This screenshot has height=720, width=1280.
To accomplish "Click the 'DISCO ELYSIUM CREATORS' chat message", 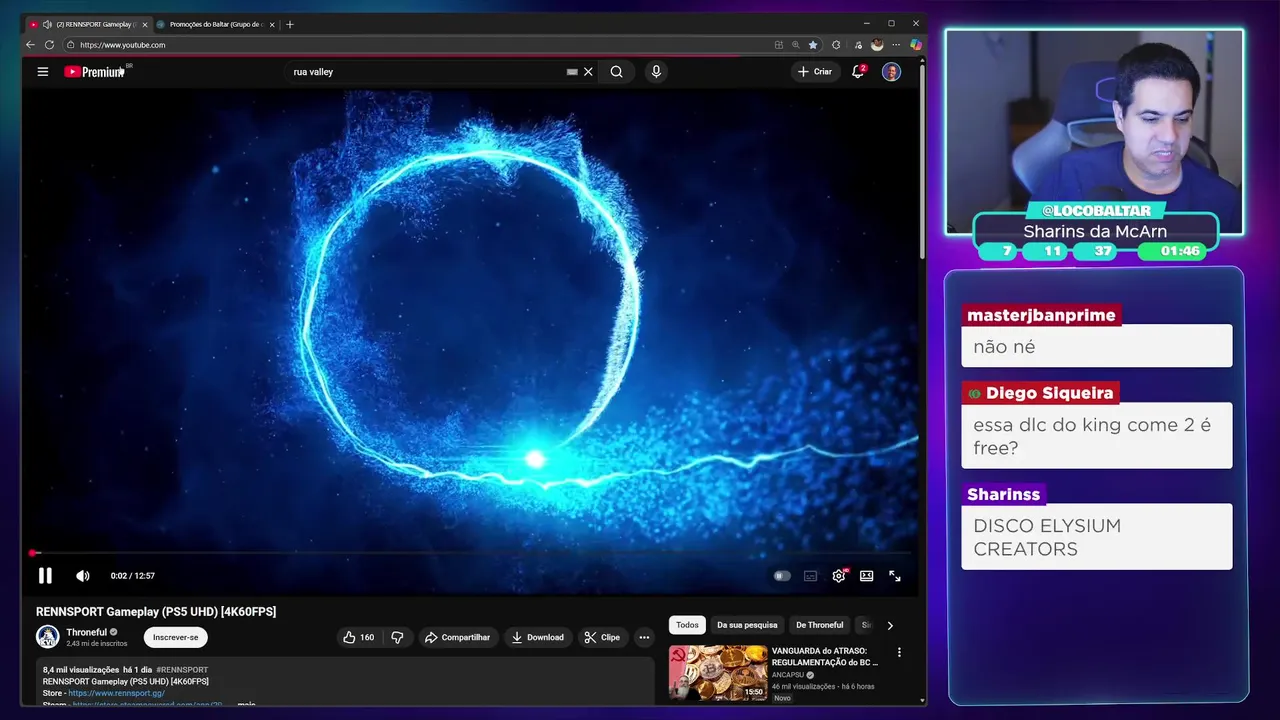I will pyautogui.click(x=1097, y=537).
